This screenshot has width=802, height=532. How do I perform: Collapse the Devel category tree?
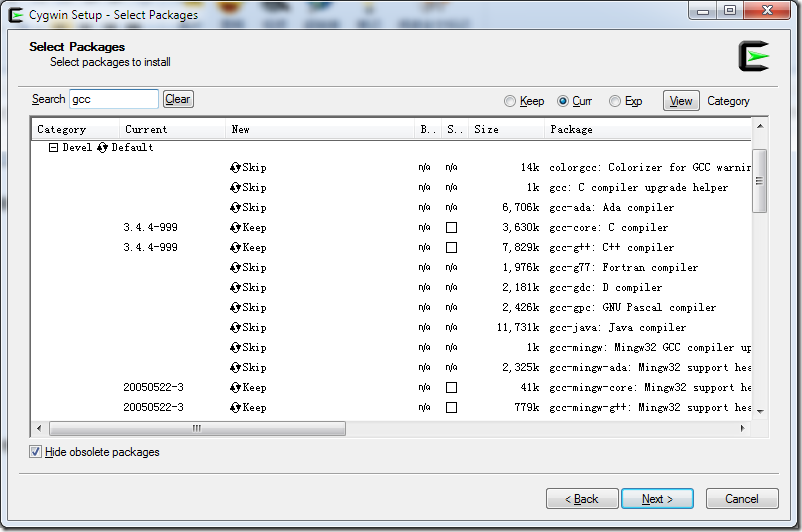53,148
